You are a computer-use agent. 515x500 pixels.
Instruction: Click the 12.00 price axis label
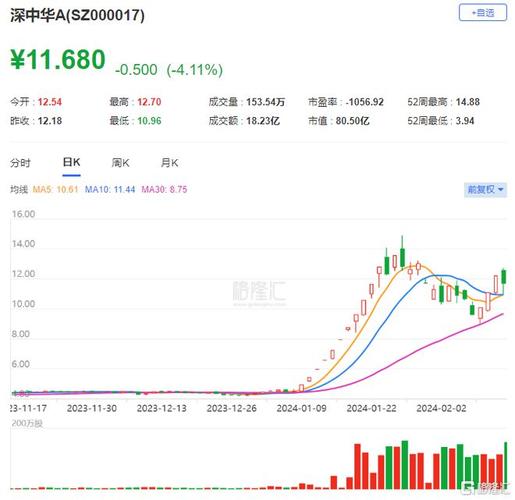(23, 274)
